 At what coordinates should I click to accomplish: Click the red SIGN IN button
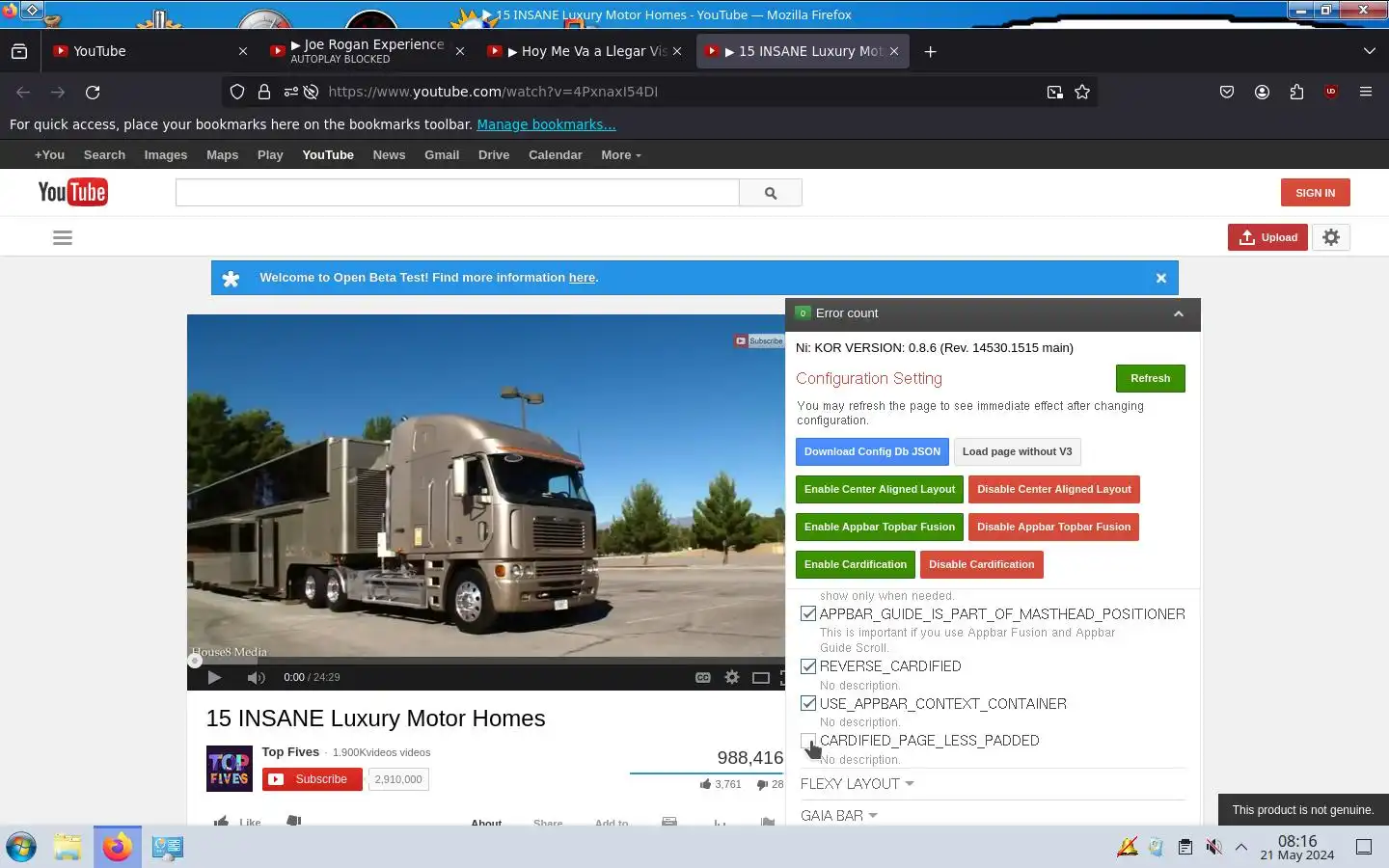click(1315, 193)
